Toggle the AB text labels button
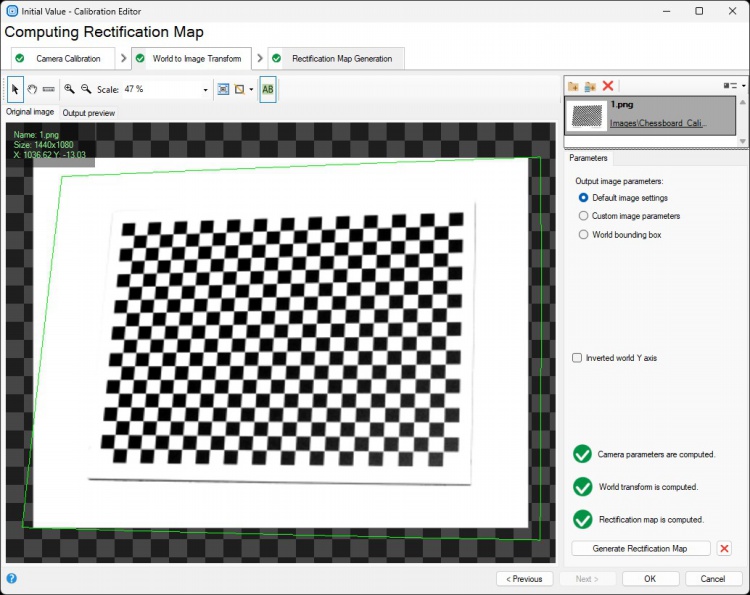750x595 pixels. 268,89
